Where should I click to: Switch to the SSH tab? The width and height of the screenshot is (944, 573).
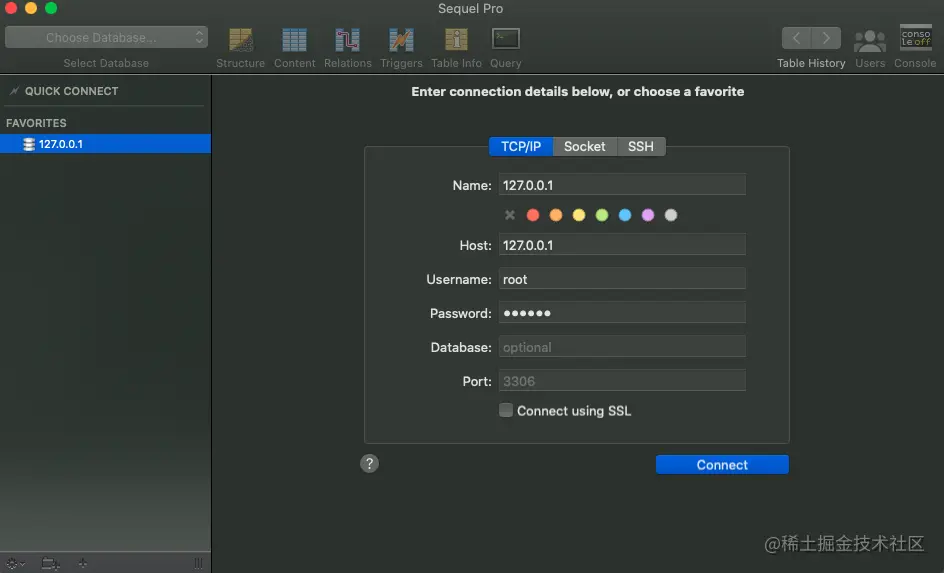641,146
